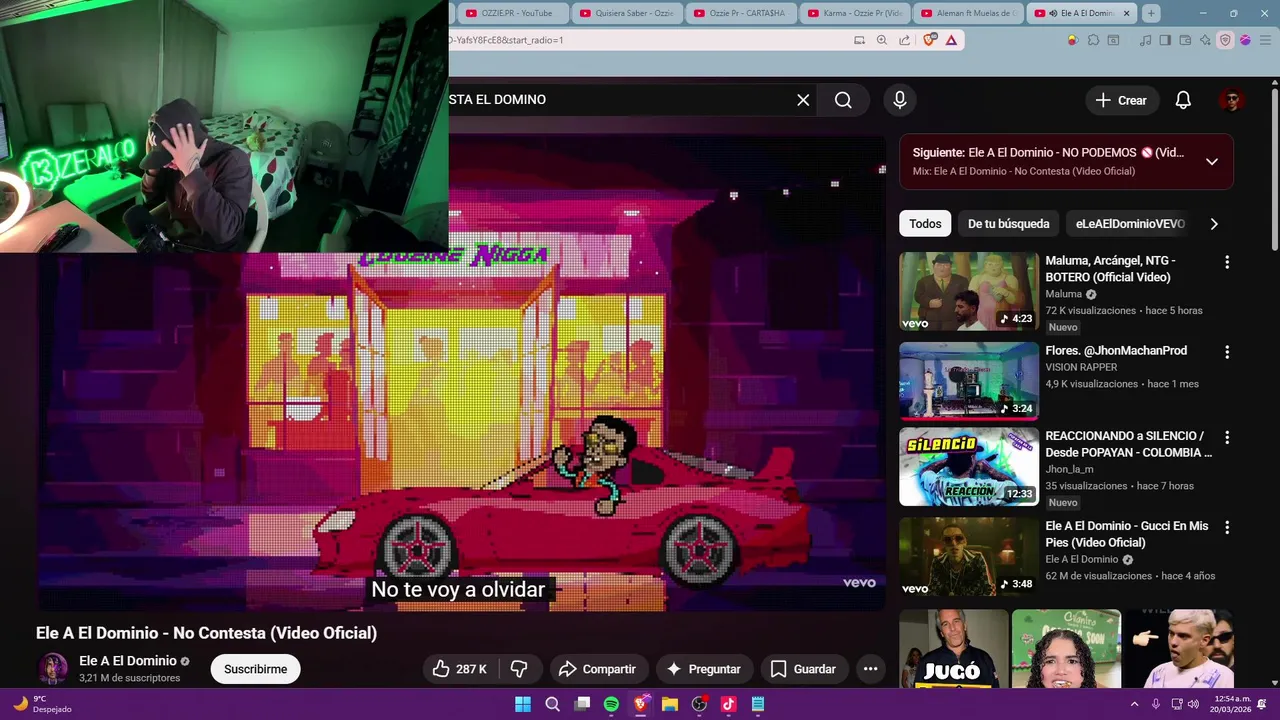
Task: Open the Brave VPN shield icon
Action: point(1225,40)
